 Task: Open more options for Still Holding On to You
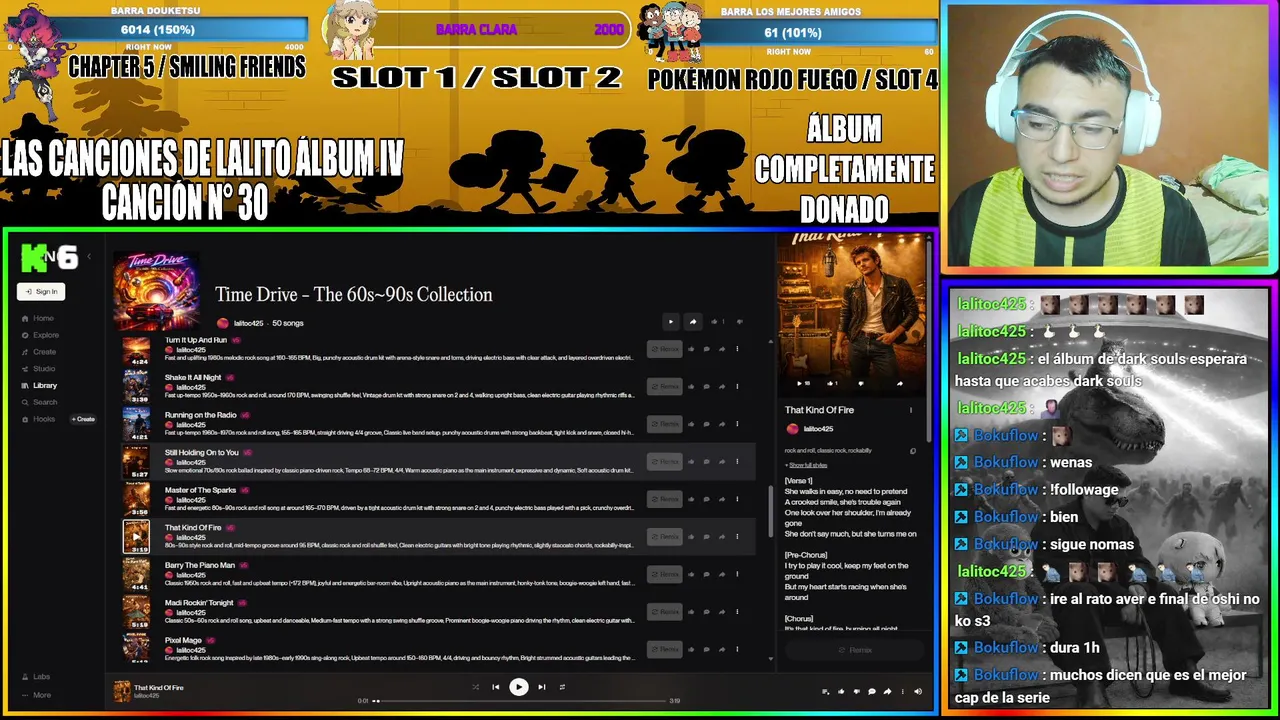(x=737, y=462)
